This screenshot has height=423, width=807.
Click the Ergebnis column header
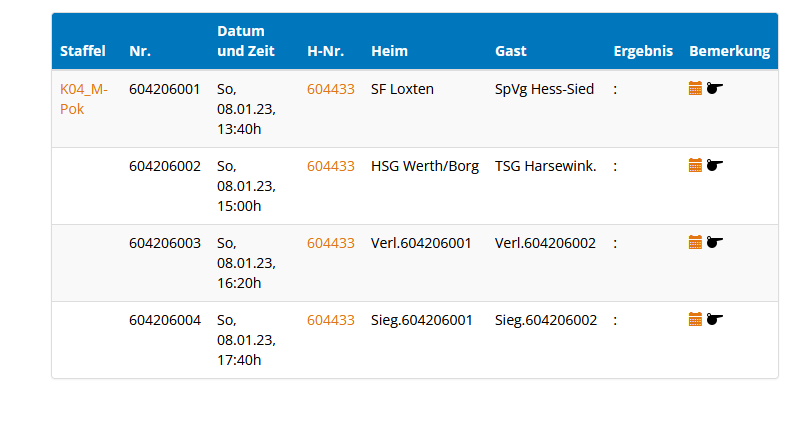tap(643, 51)
